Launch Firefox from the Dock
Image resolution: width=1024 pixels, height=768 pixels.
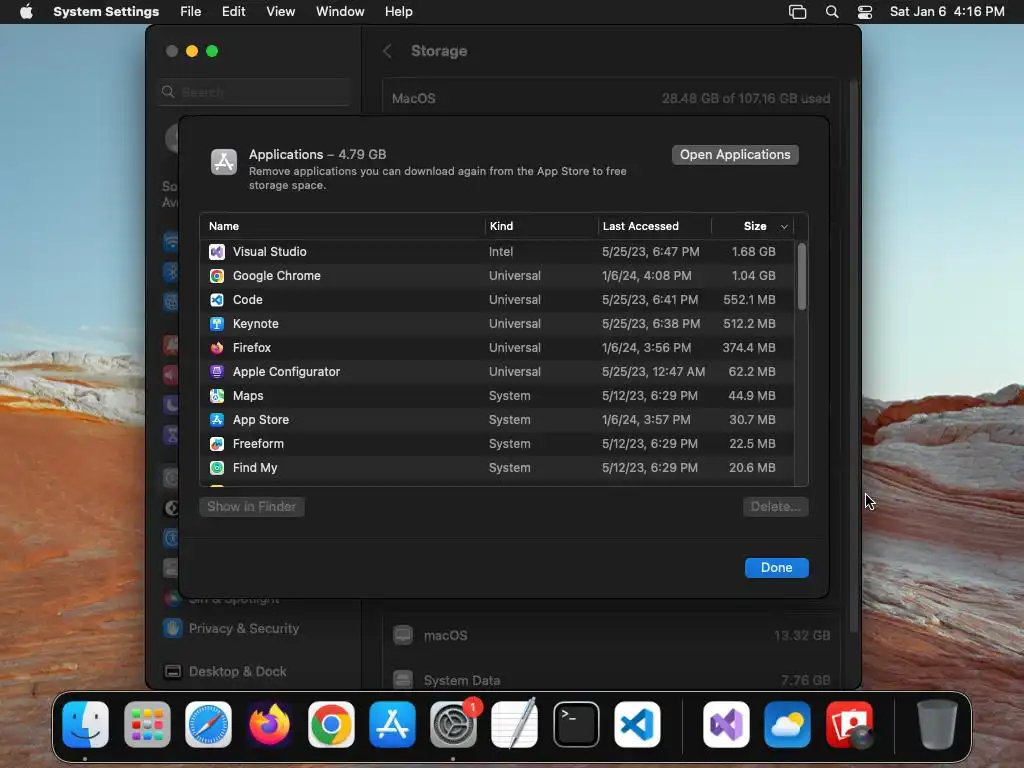(270, 724)
